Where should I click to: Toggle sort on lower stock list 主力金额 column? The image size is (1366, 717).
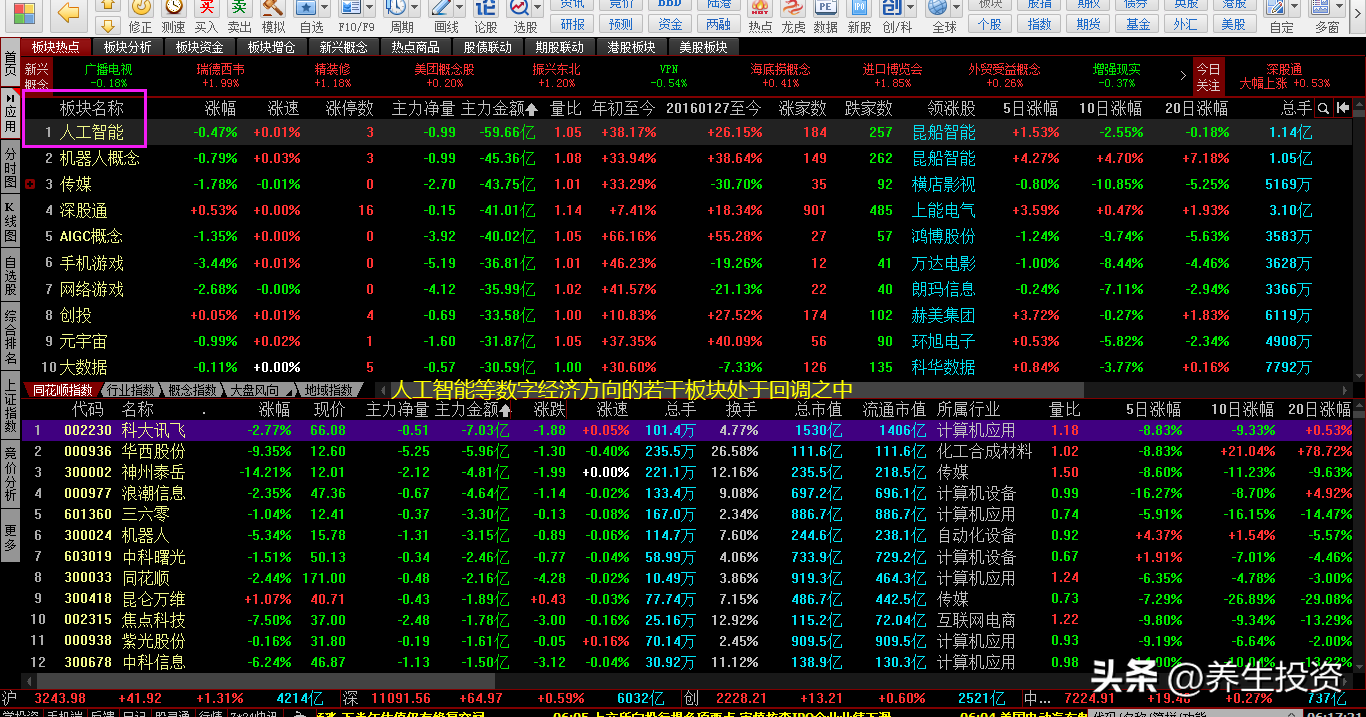point(472,410)
